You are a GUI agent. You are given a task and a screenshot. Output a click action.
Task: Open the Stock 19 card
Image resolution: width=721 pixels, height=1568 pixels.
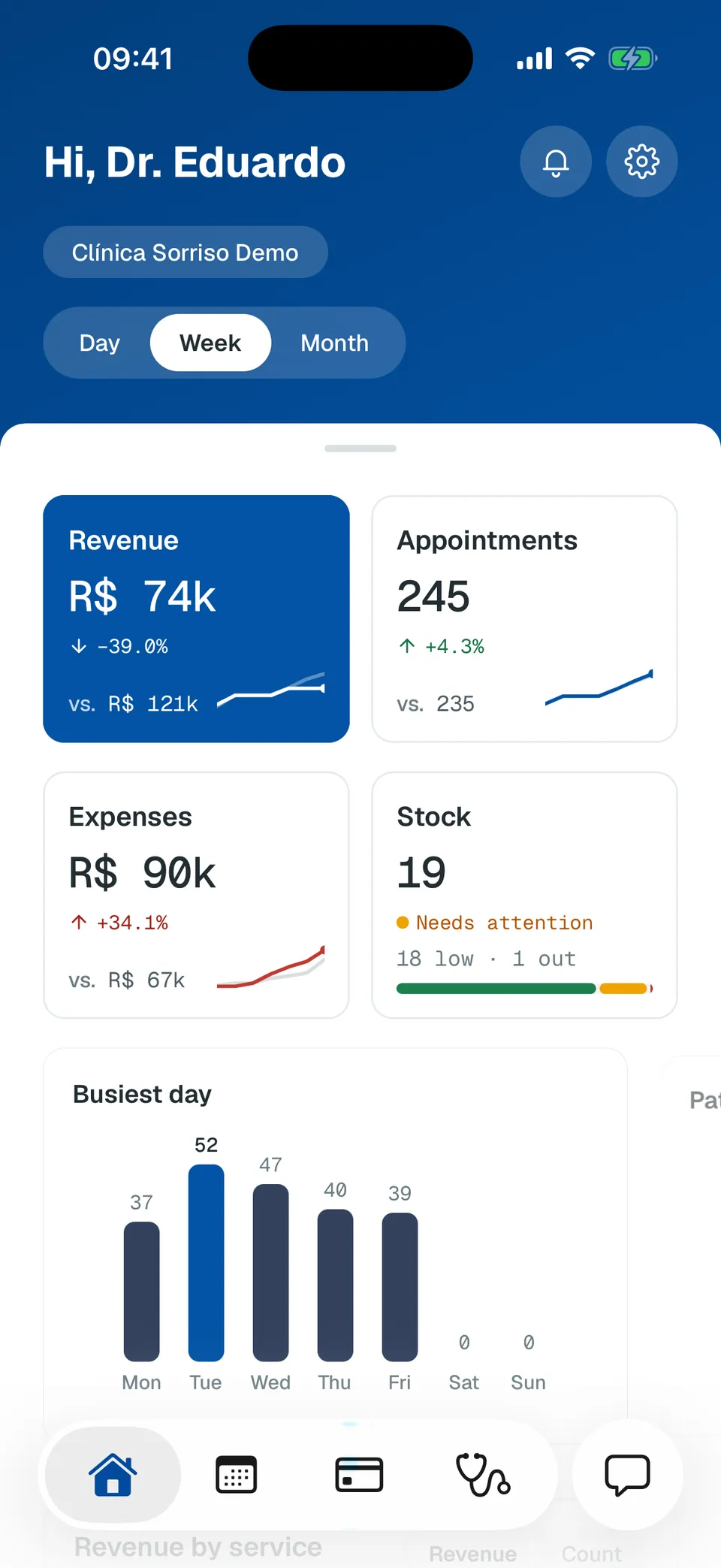click(x=525, y=896)
